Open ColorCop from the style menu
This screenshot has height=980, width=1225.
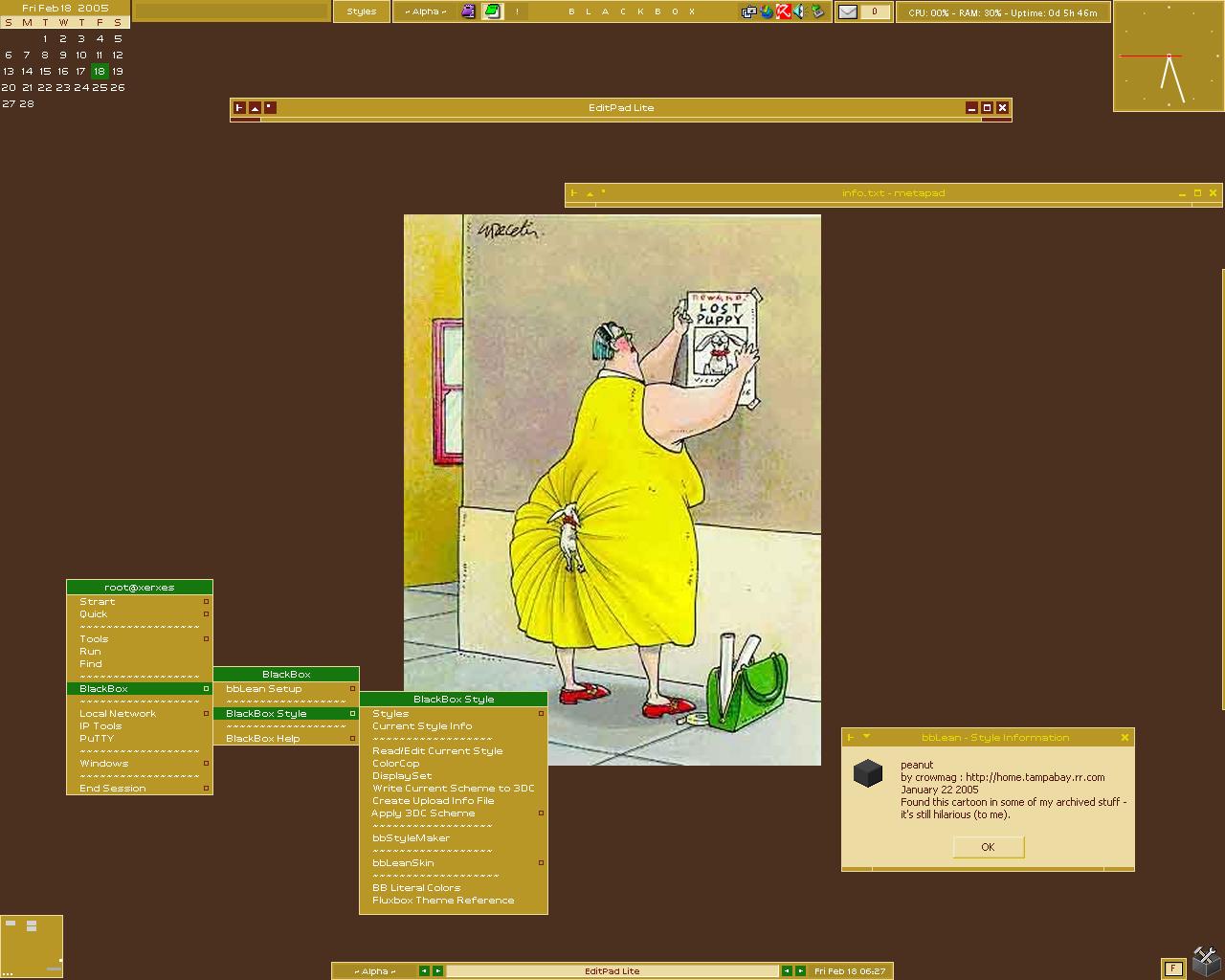pyautogui.click(x=454, y=764)
